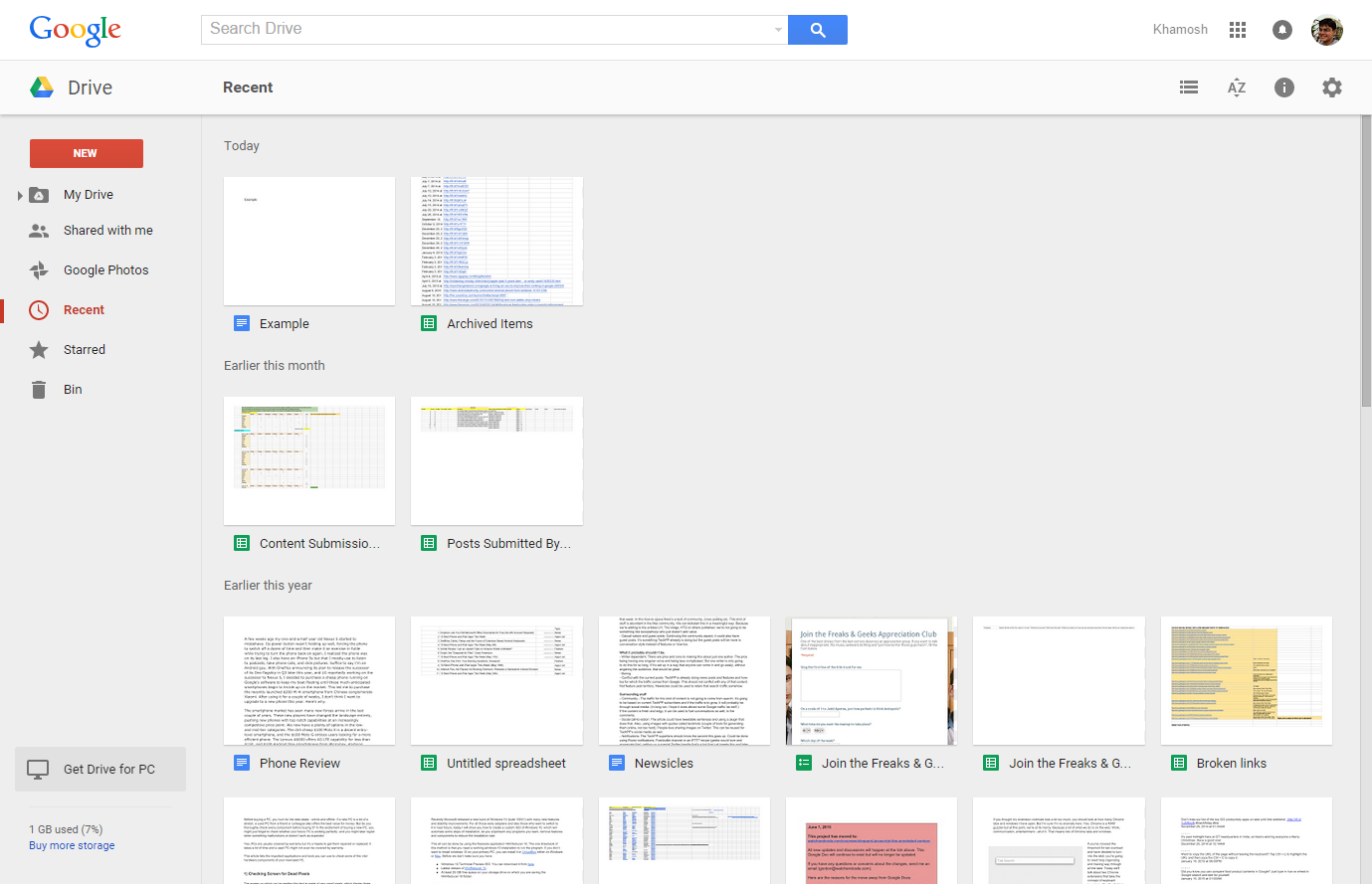
Task: Click the Example file name
Action: pyautogui.click(x=285, y=324)
